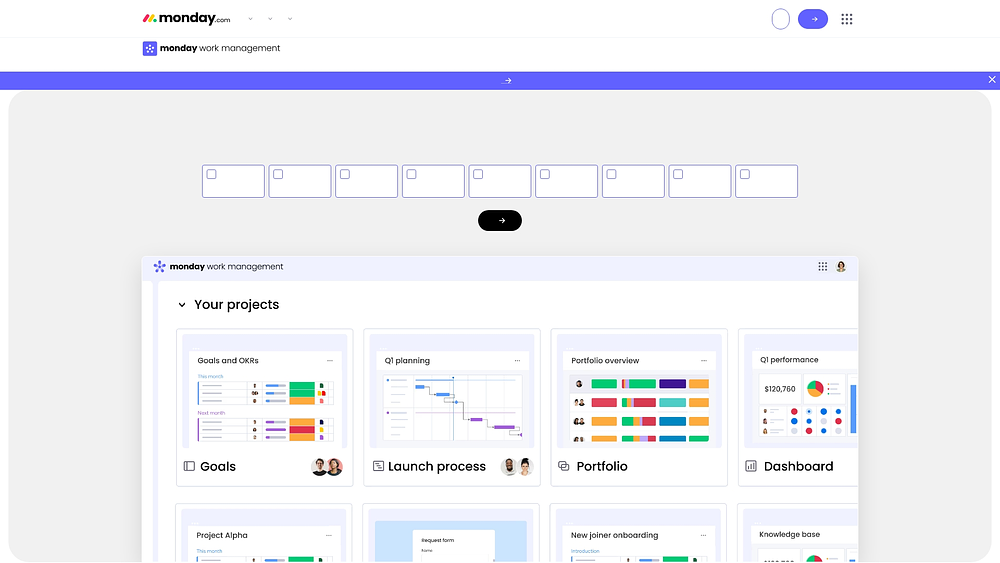Click the Dashboard card title
The width and height of the screenshot is (1000, 563).
click(798, 467)
